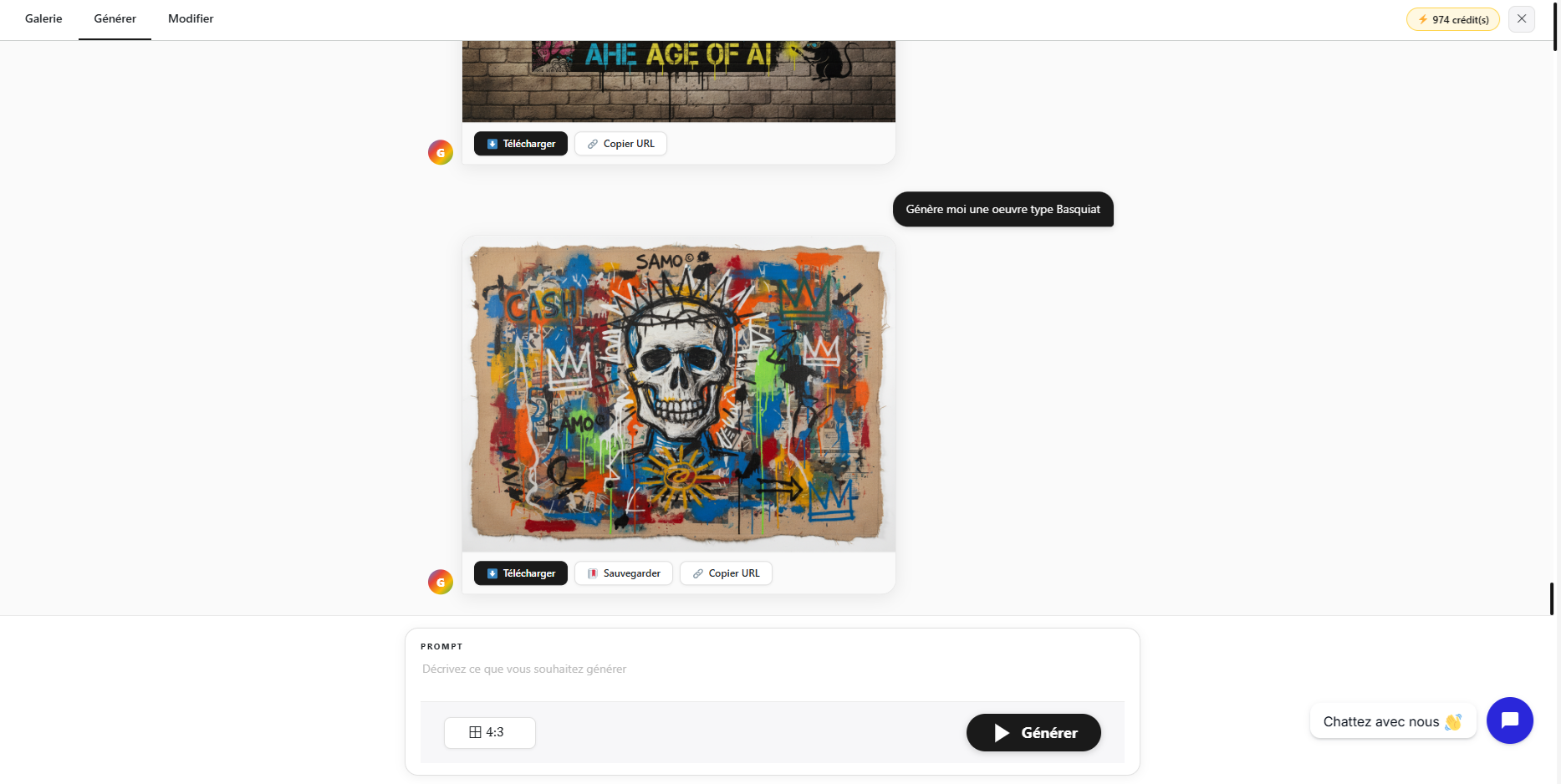Viewport: 1561px width, 784px height.
Task: Click the generator avatar beside graffiti image
Action: point(441,152)
